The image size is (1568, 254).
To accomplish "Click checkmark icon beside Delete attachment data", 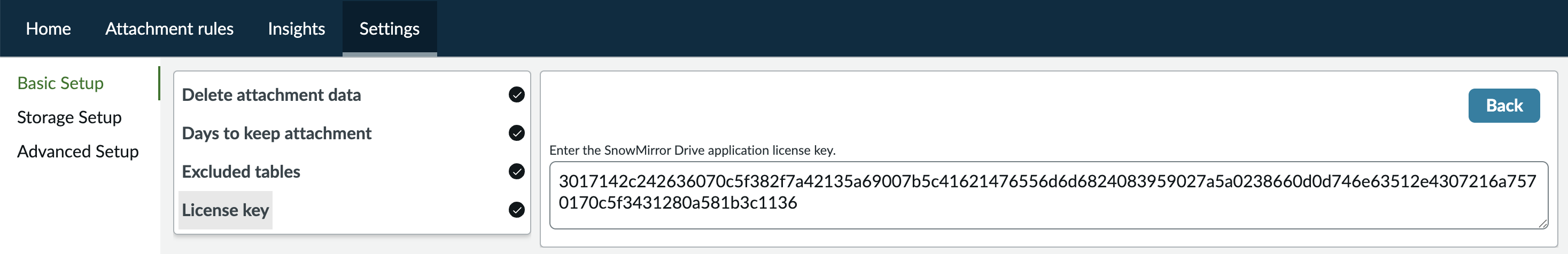I will click(516, 95).
